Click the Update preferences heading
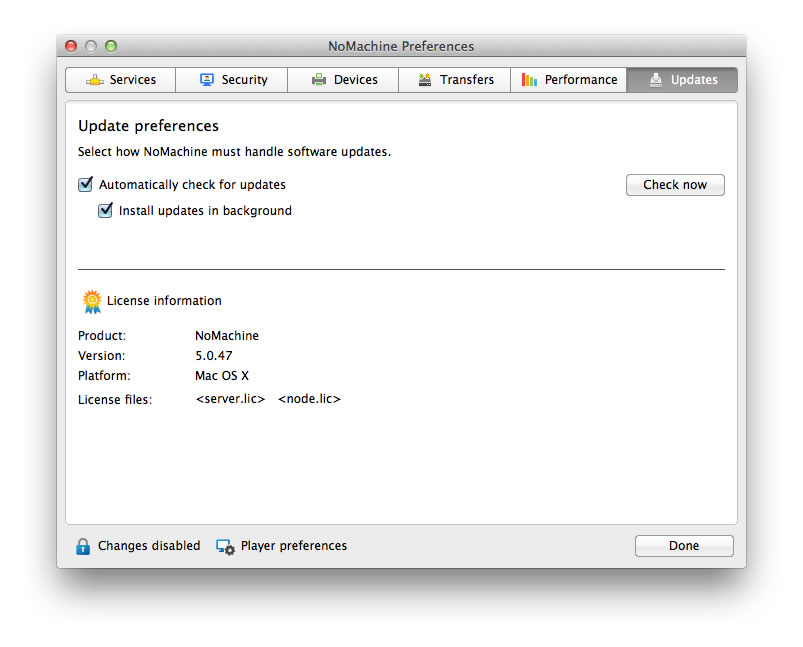The image size is (803, 647). [149, 126]
